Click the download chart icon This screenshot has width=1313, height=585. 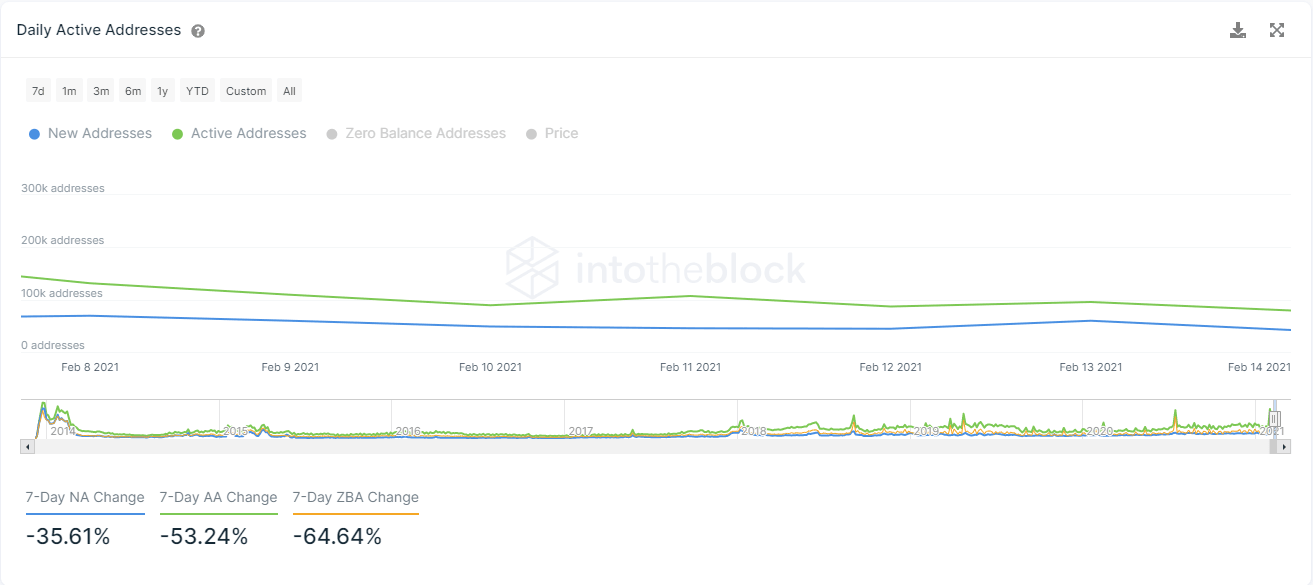point(1238,30)
